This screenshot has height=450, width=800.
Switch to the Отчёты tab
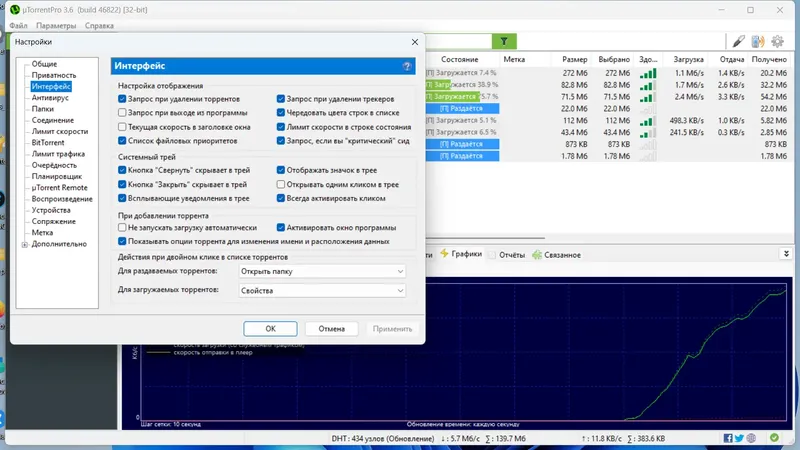click(507, 255)
